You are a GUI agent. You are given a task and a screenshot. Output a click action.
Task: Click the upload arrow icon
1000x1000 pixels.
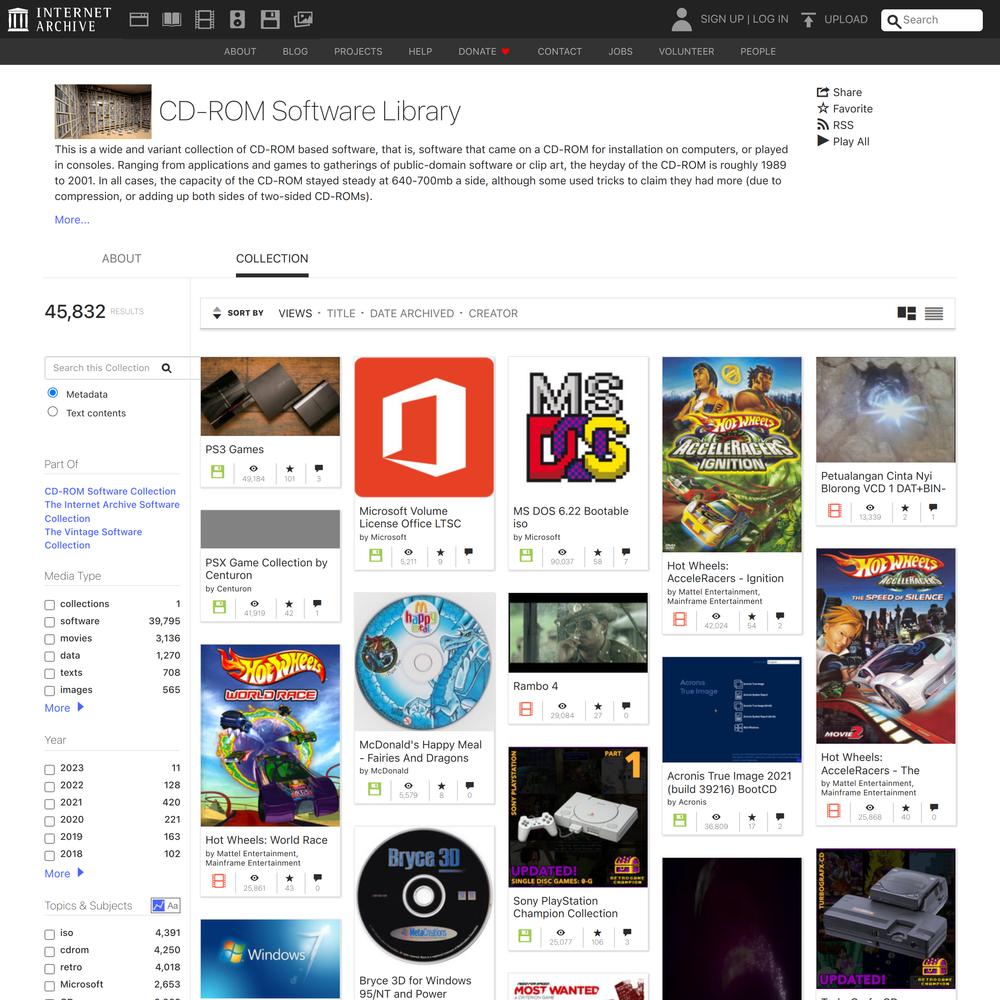[808, 19]
